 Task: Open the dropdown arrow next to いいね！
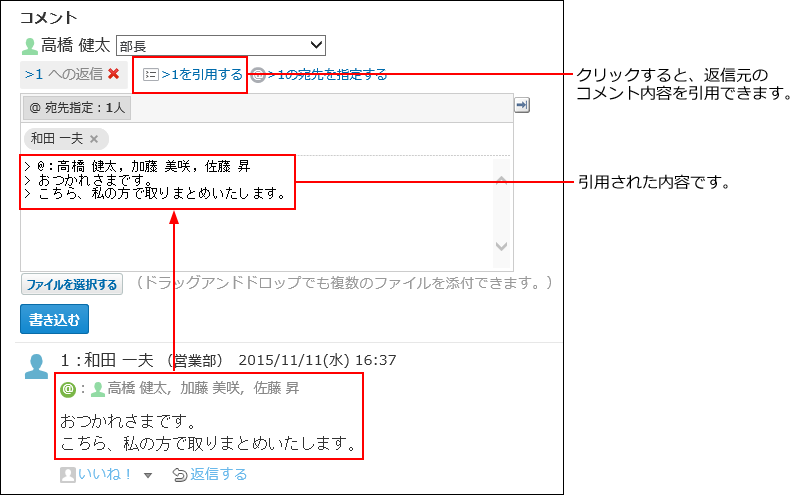click(148, 476)
